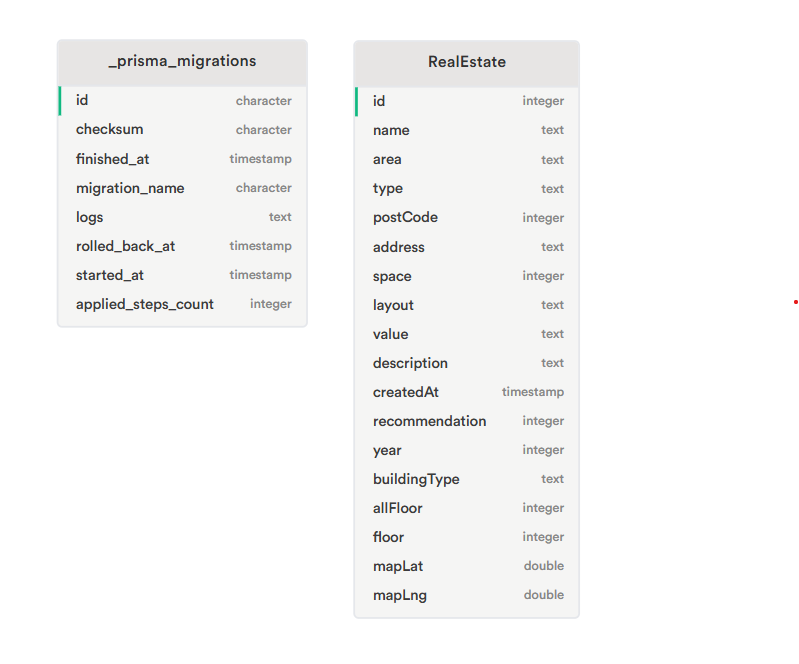Screen dimensions: 799x664
Task: Click the mapLng column row
Action: 467,595
